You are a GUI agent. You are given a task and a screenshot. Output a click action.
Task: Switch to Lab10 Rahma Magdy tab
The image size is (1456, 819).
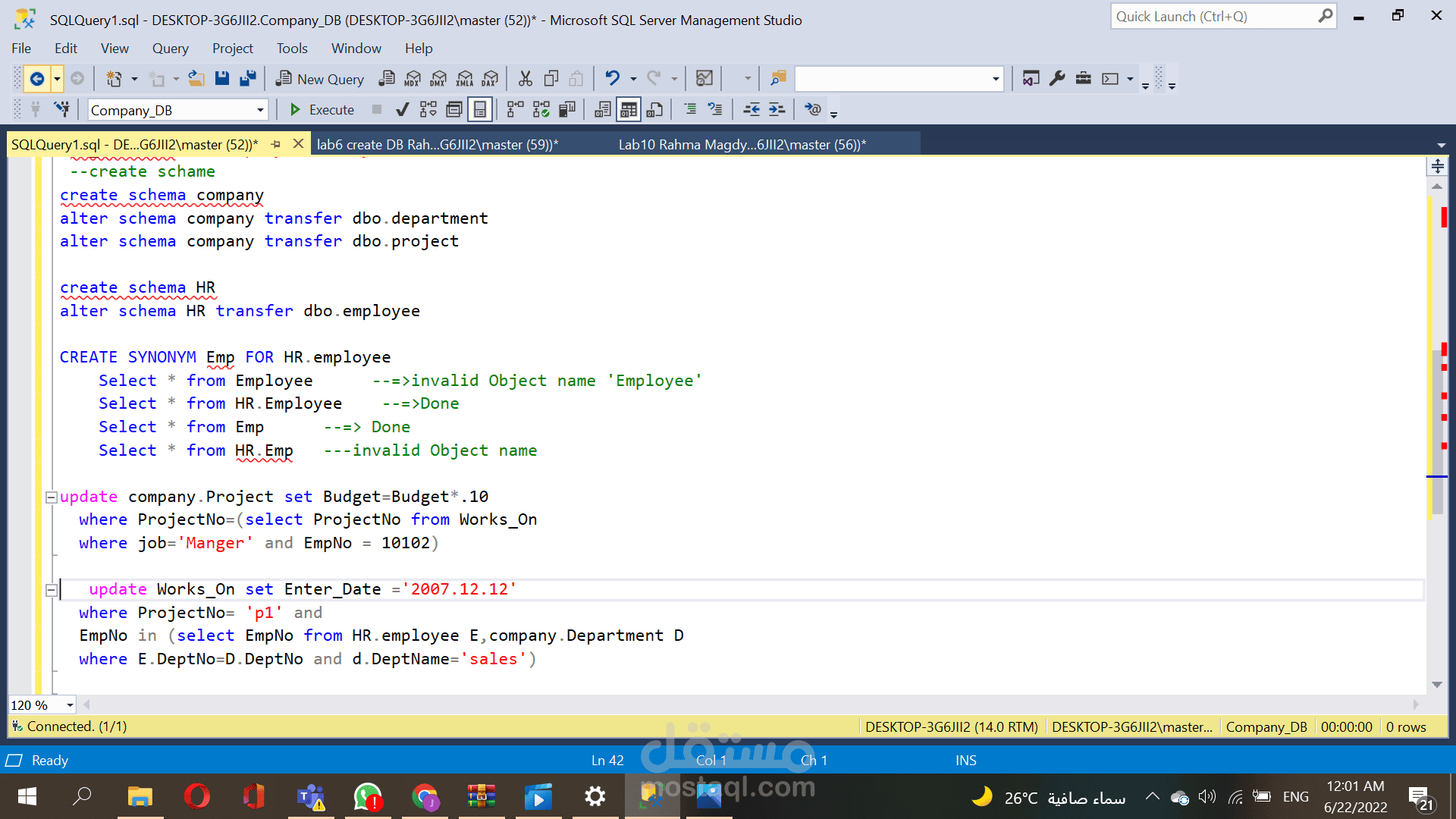[742, 144]
